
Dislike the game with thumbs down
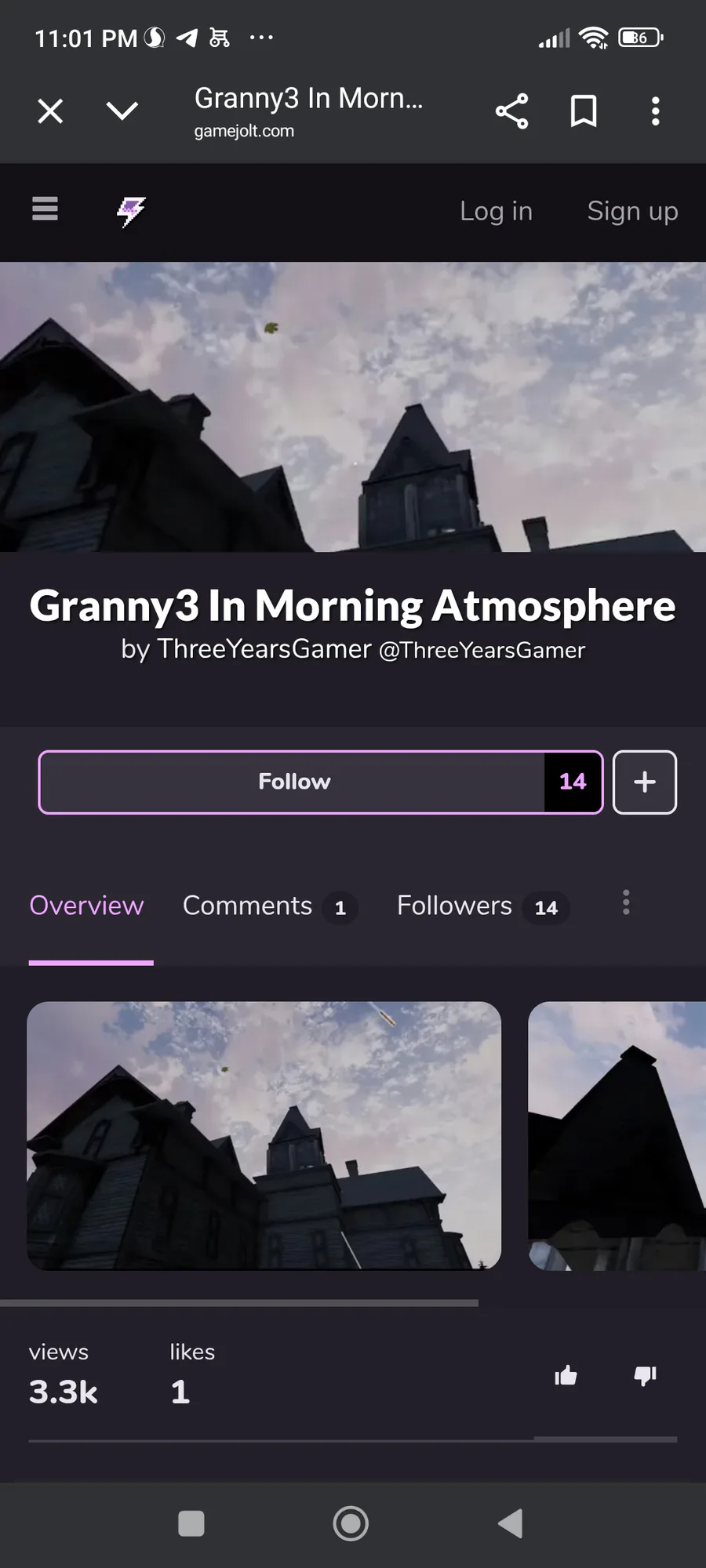pos(645,1375)
